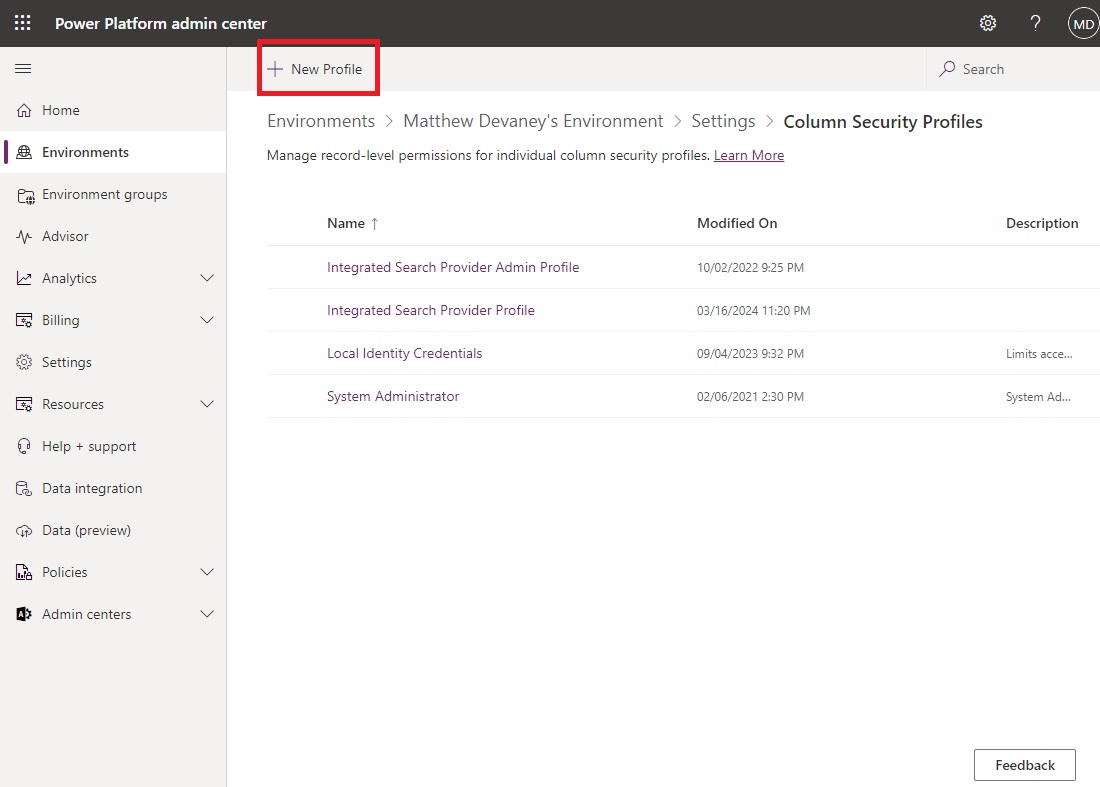Select the Advisor sidebar icon

[64, 236]
